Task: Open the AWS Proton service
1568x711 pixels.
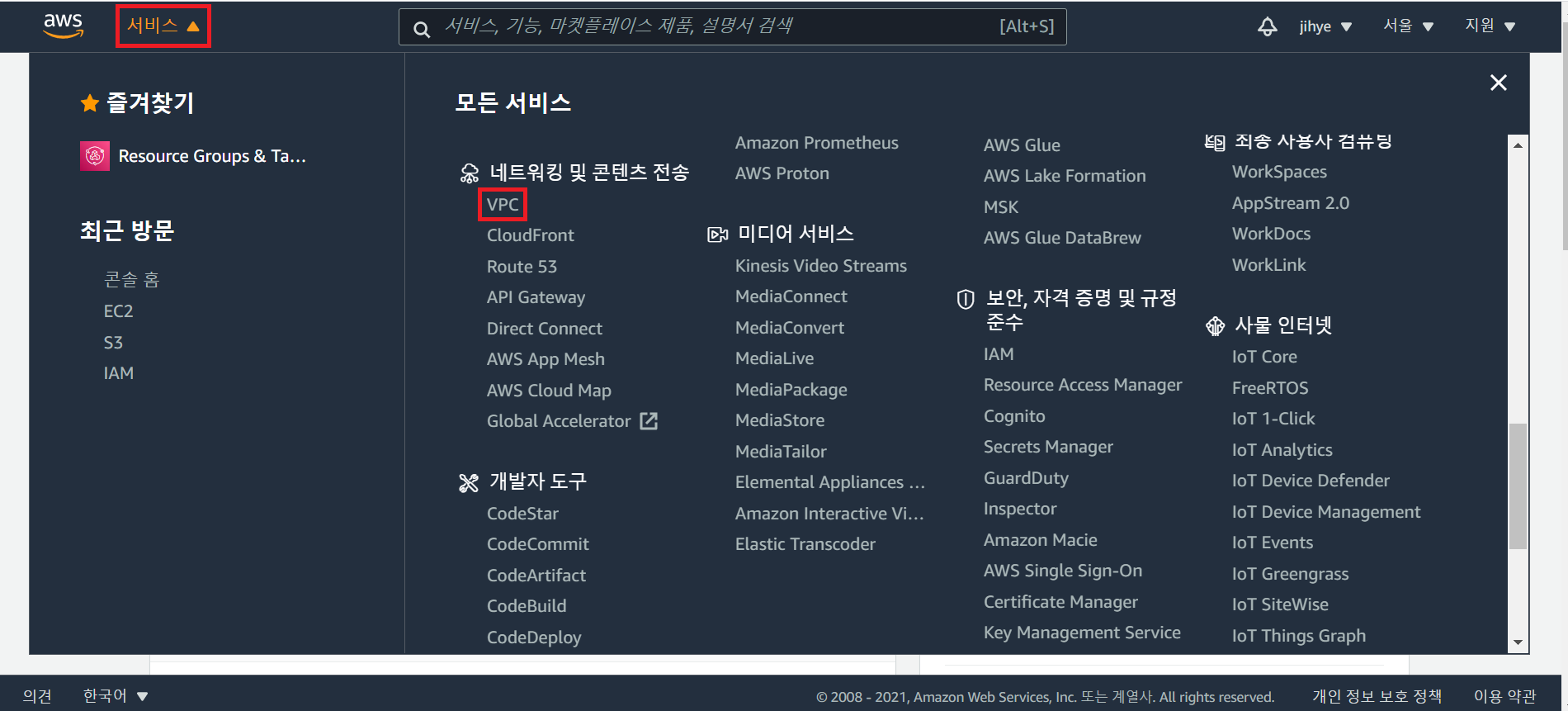Action: click(x=782, y=173)
